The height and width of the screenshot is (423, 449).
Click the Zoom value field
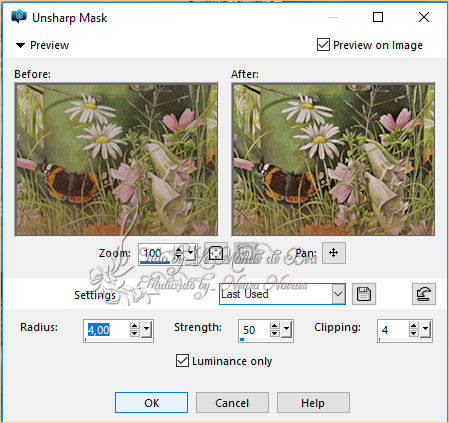tap(156, 254)
